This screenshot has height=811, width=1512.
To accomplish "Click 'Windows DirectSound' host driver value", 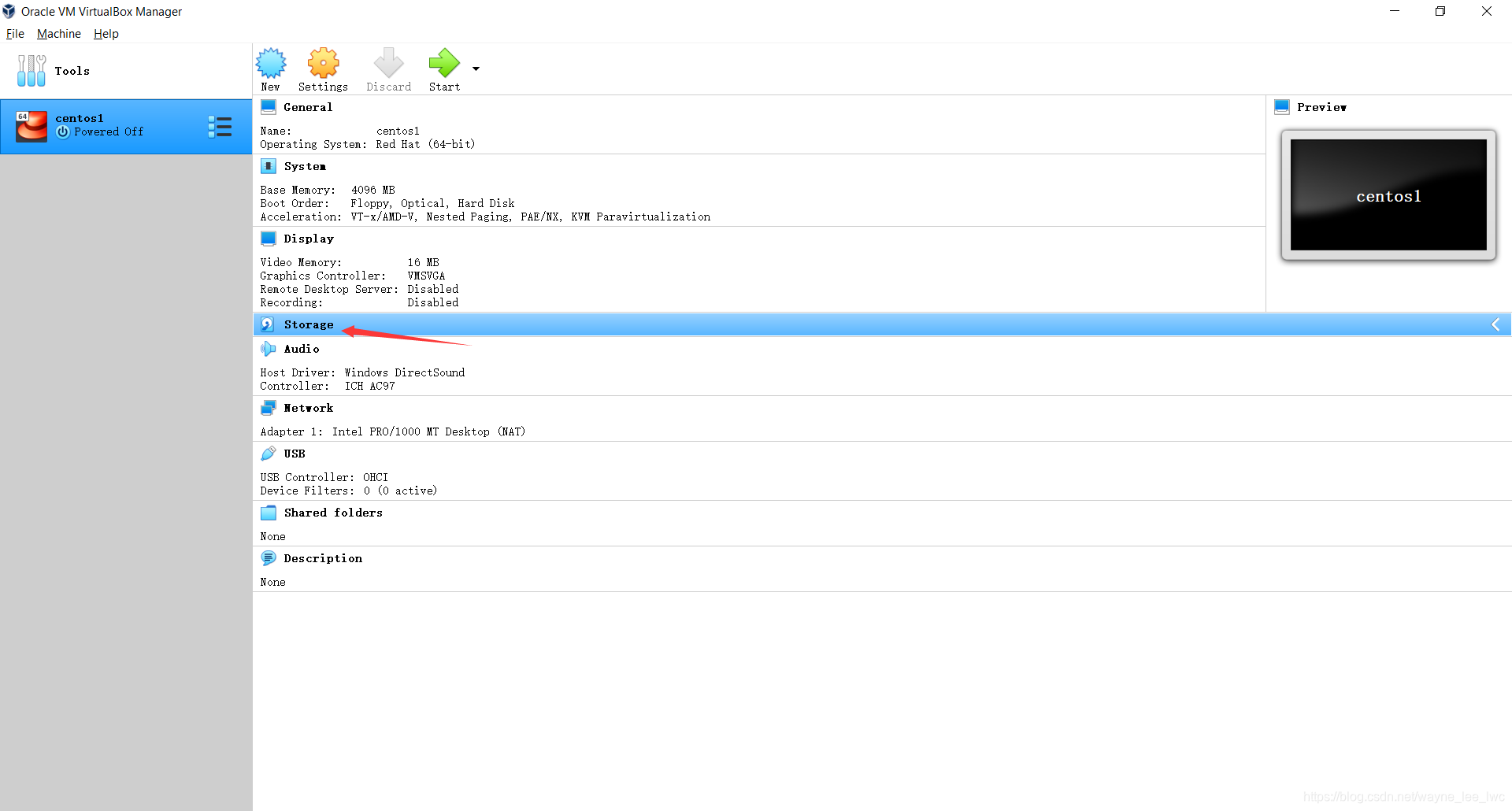I will coord(405,372).
